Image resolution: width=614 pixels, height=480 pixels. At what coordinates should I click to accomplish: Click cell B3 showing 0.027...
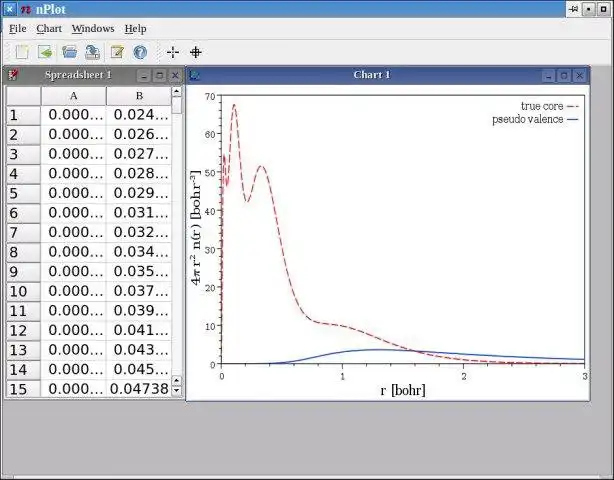coord(139,154)
